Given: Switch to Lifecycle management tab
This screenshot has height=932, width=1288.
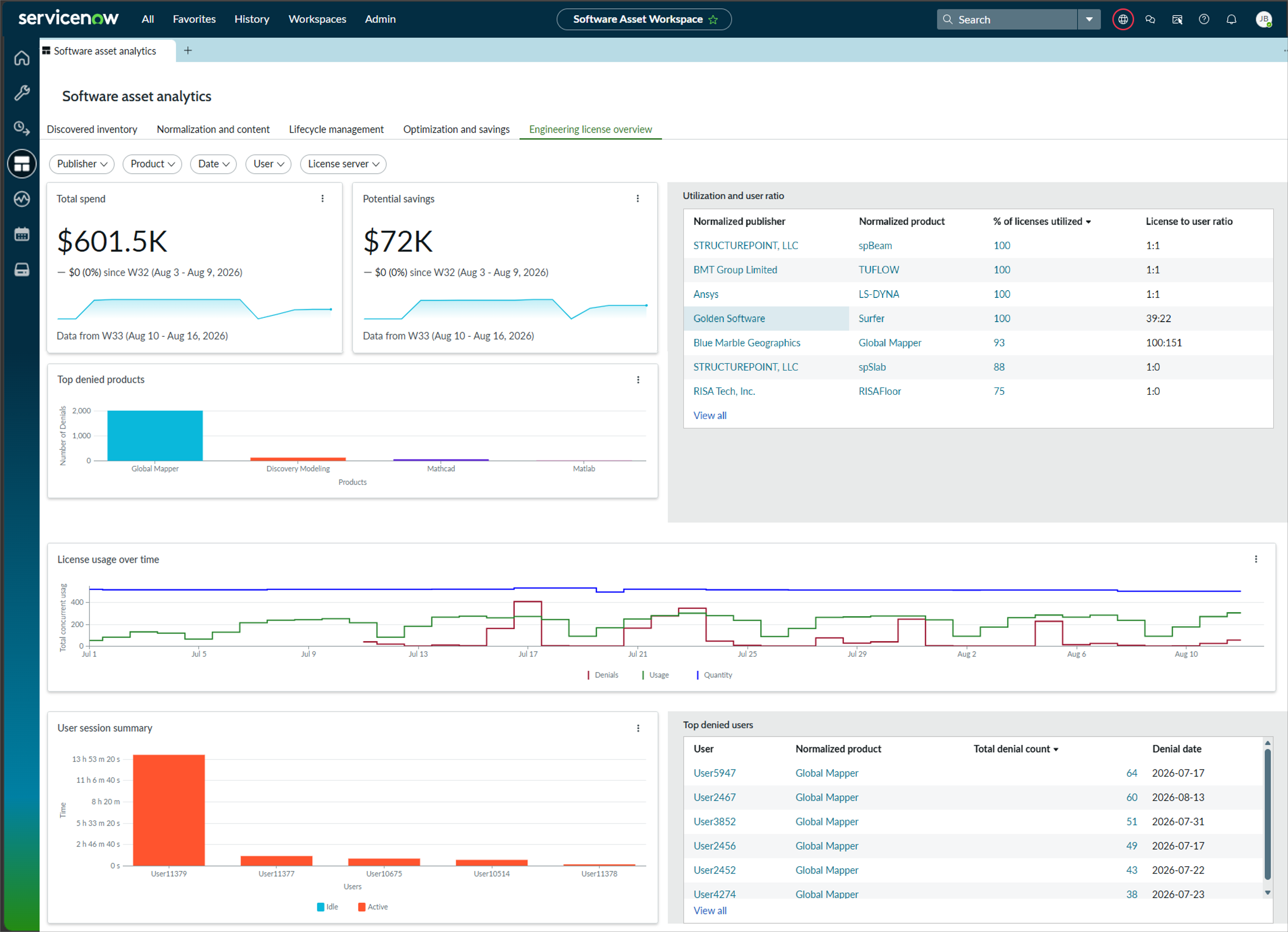Looking at the screenshot, I should pos(336,129).
